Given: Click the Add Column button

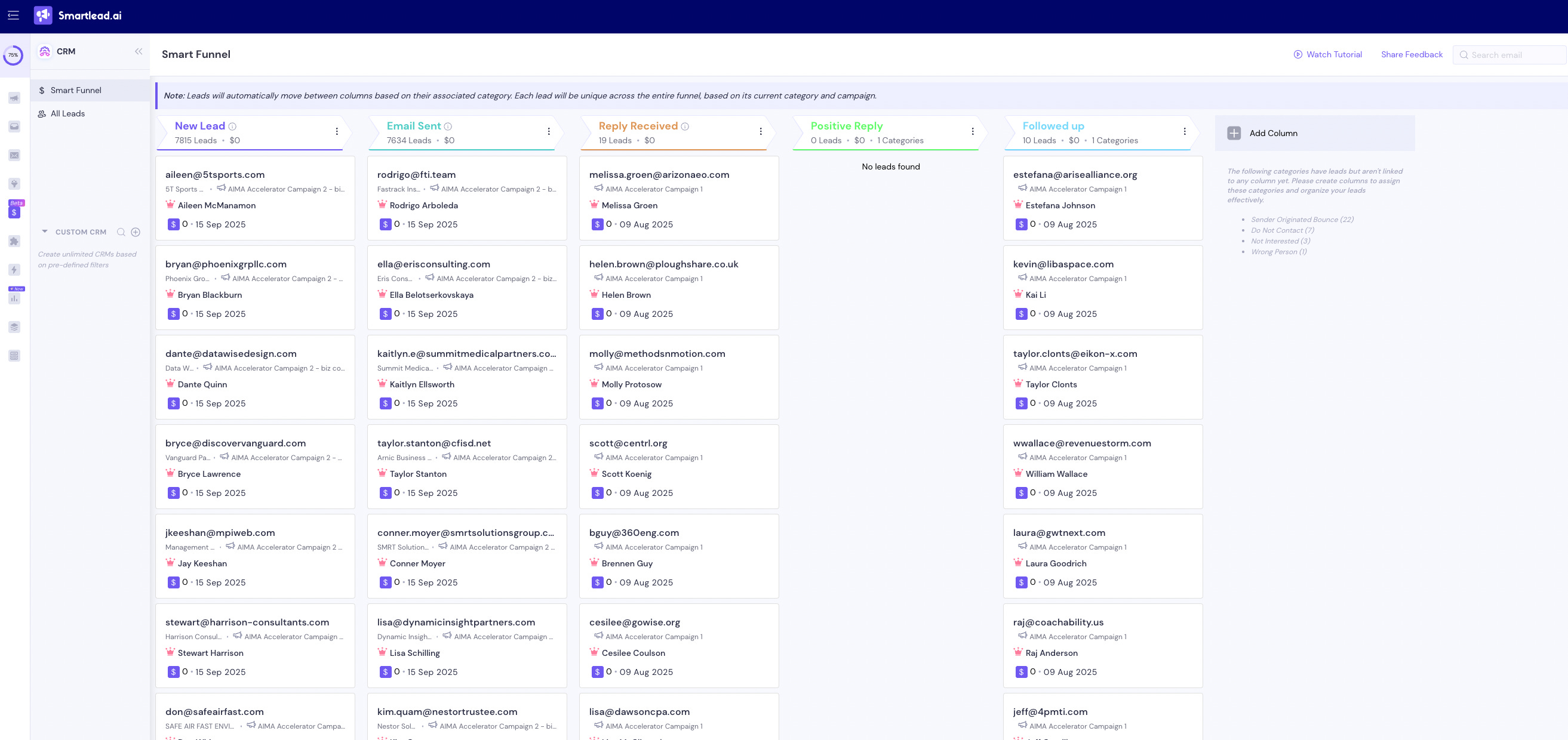Looking at the screenshot, I should point(1272,133).
